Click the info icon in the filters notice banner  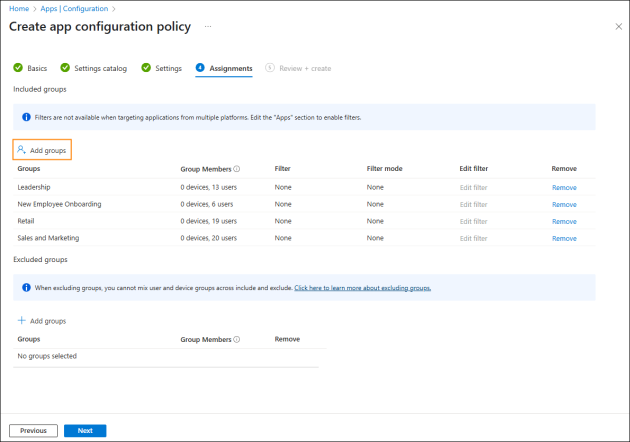point(26,117)
